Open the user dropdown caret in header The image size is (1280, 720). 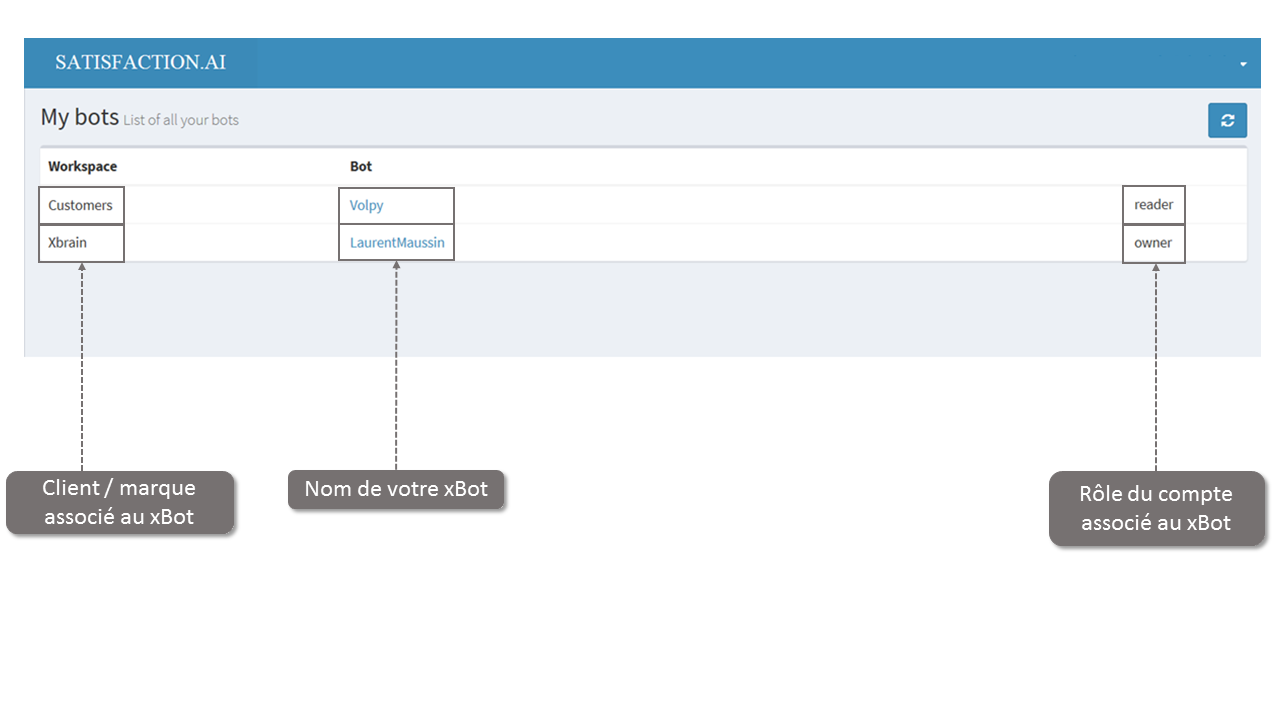point(1243,64)
